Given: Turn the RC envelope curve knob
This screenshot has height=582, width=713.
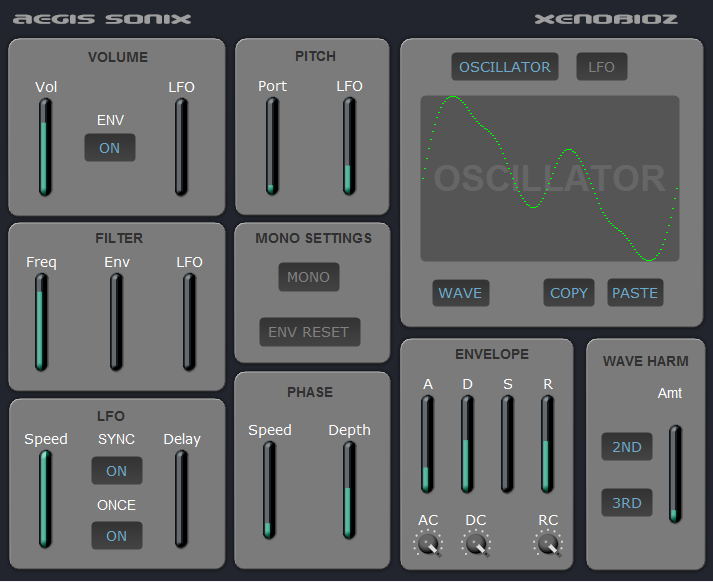Looking at the screenshot, I should tap(548, 544).
